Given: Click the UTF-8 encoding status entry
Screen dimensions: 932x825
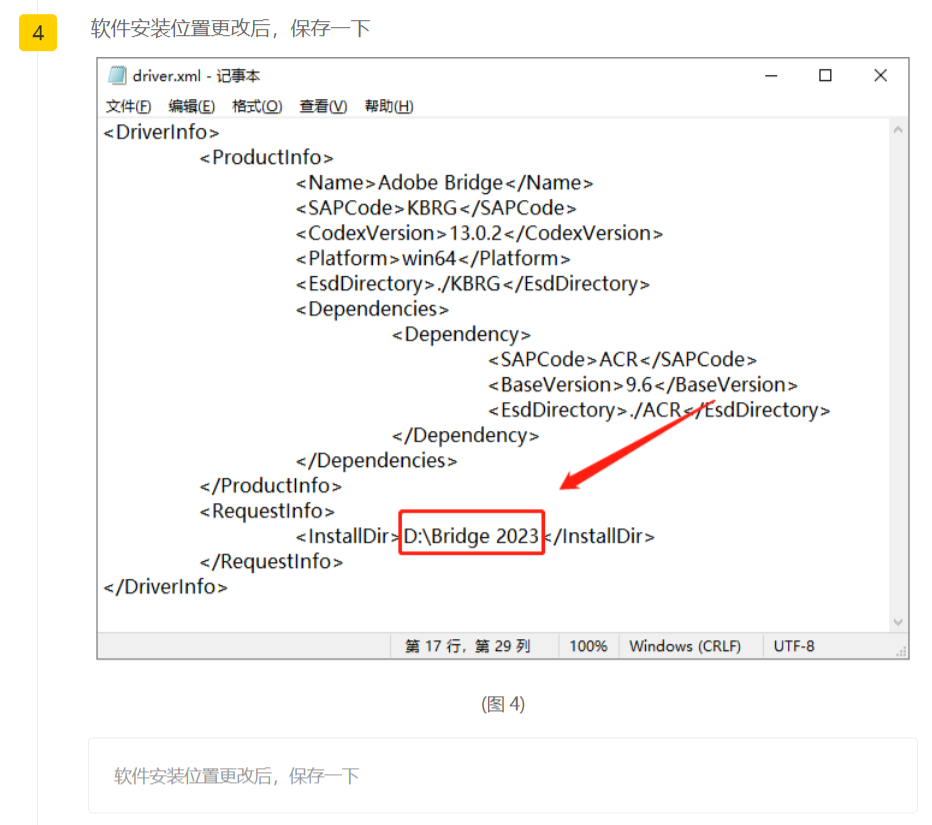Looking at the screenshot, I should click(794, 646).
